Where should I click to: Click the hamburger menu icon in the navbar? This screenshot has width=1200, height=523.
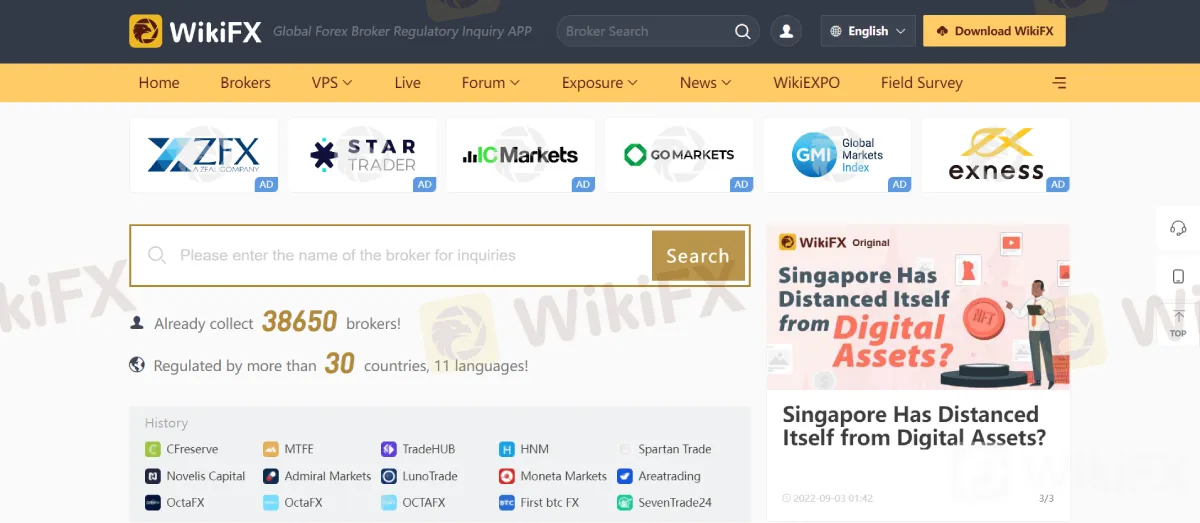[x=1060, y=83]
